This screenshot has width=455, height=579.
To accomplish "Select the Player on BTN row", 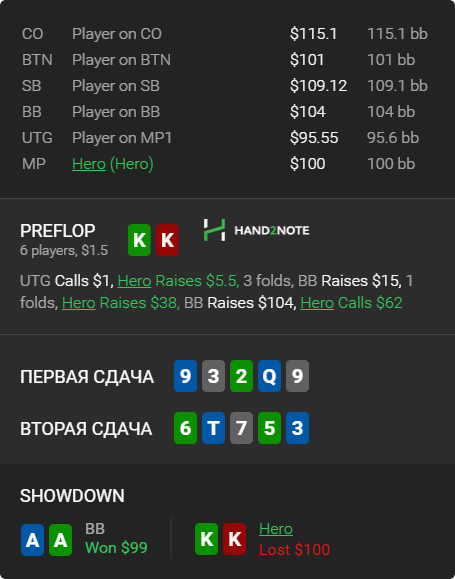I will click(x=225, y=60).
